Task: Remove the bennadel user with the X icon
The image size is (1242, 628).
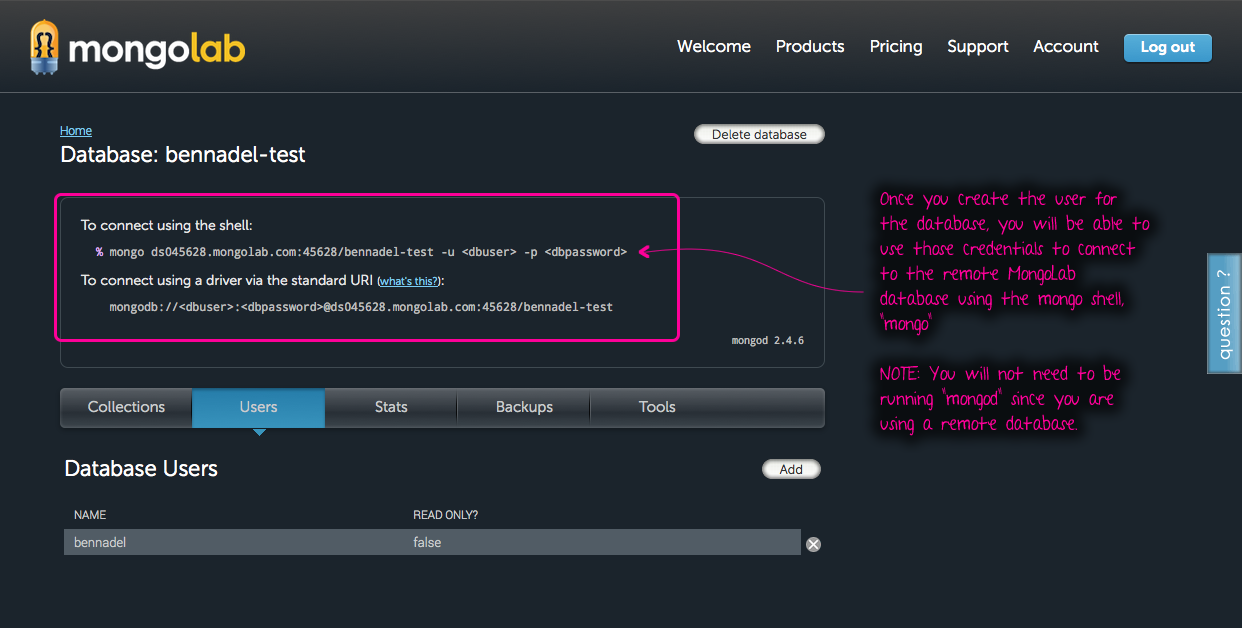Action: click(813, 544)
